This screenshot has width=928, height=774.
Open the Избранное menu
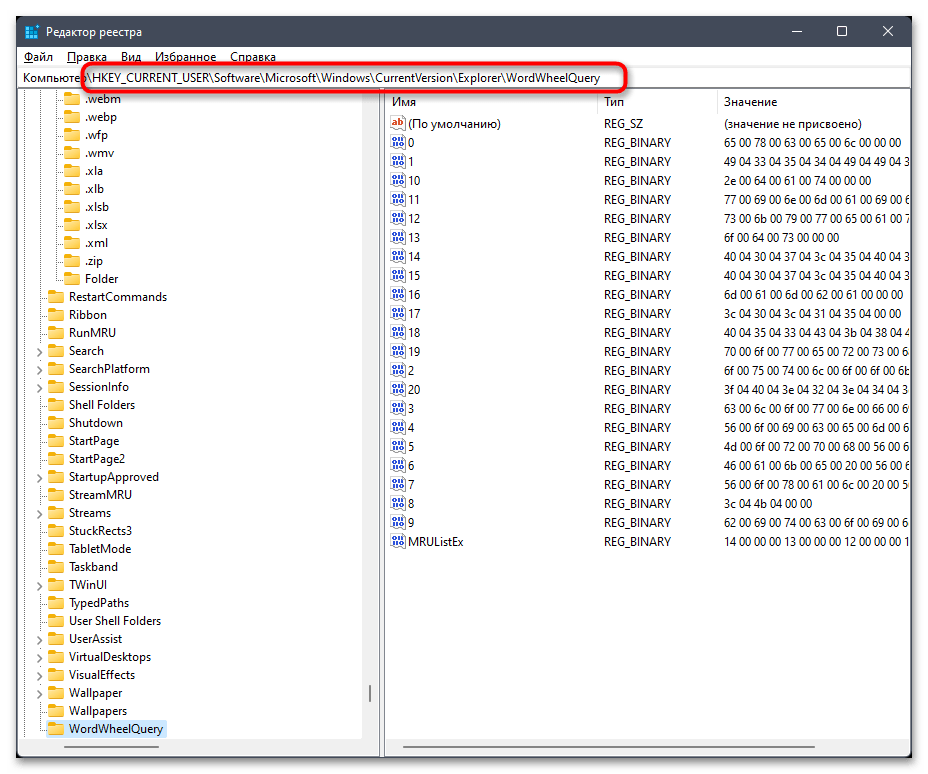click(185, 57)
